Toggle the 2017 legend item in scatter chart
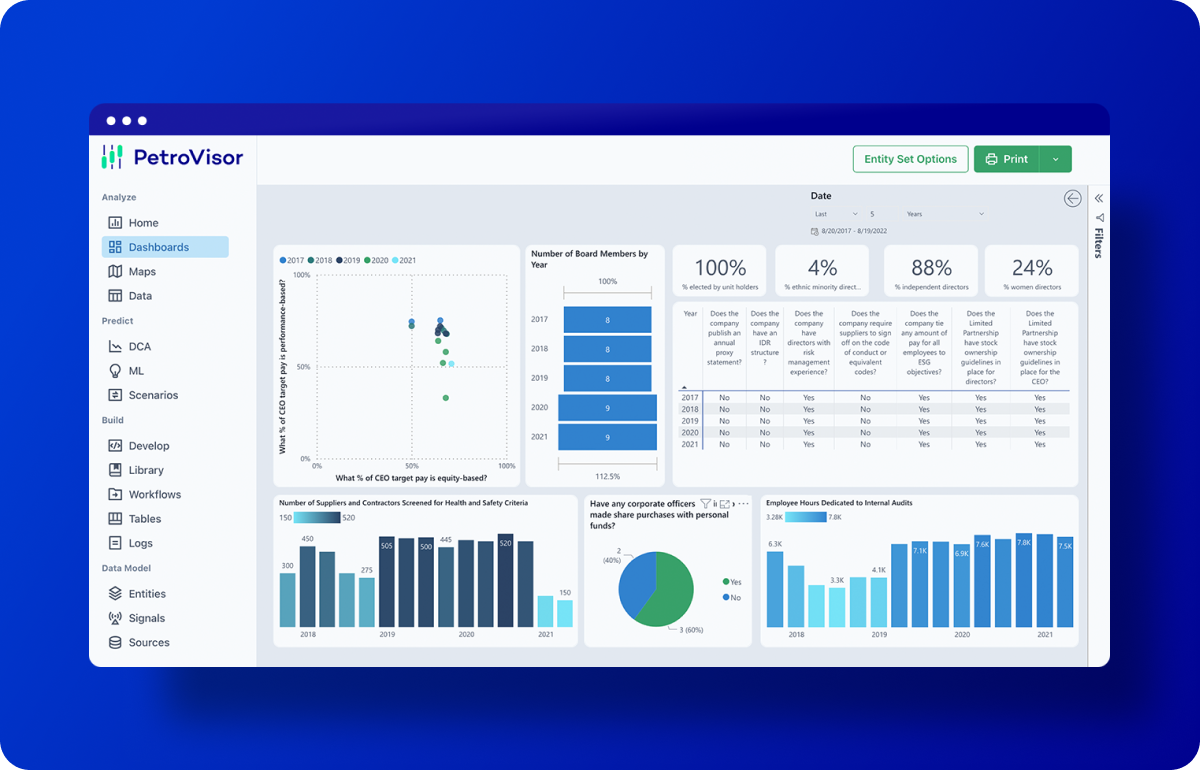This screenshot has height=770, width=1200. pyautogui.click(x=292, y=260)
